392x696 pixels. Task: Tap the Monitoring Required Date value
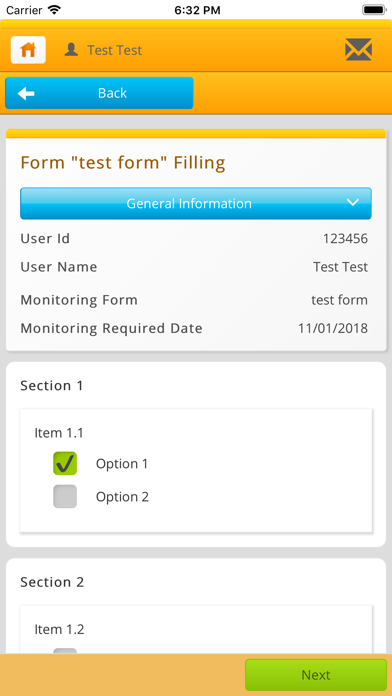[x=333, y=328]
